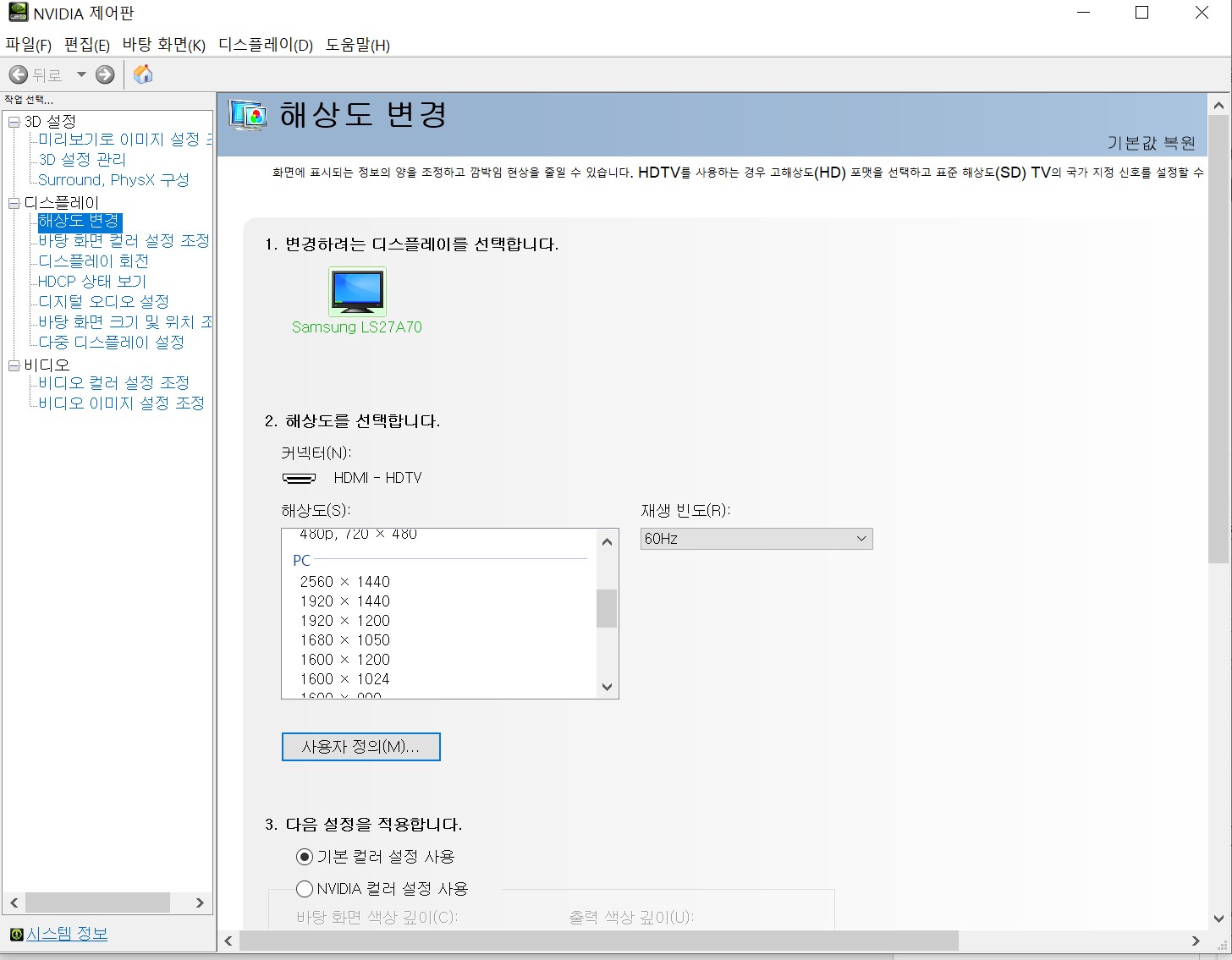1232x960 pixels.
Task: Select 해상도 변경 in the tree
Action: tap(80, 222)
